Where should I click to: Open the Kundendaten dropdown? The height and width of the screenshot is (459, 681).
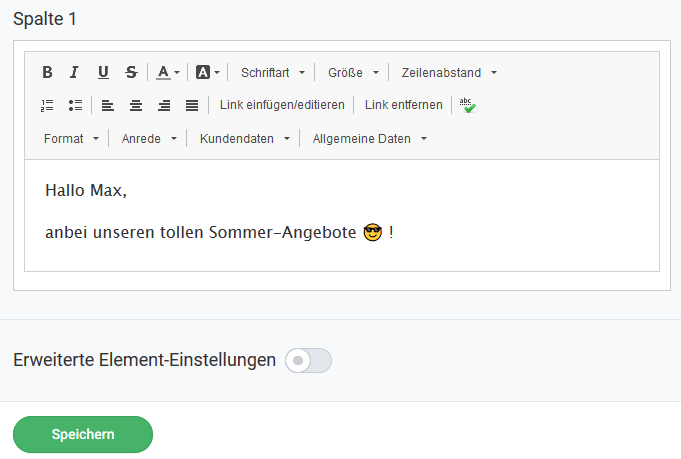coord(245,139)
